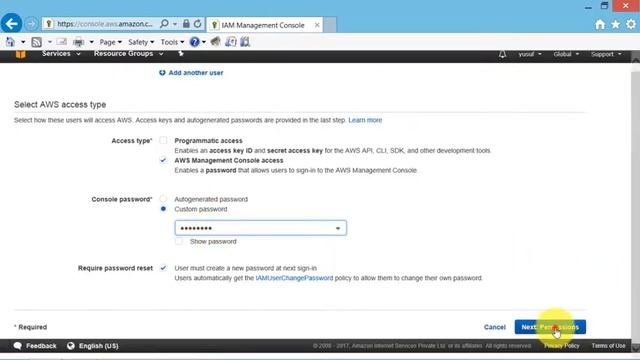Click the plus icon beside Add another user

(x=162, y=73)
